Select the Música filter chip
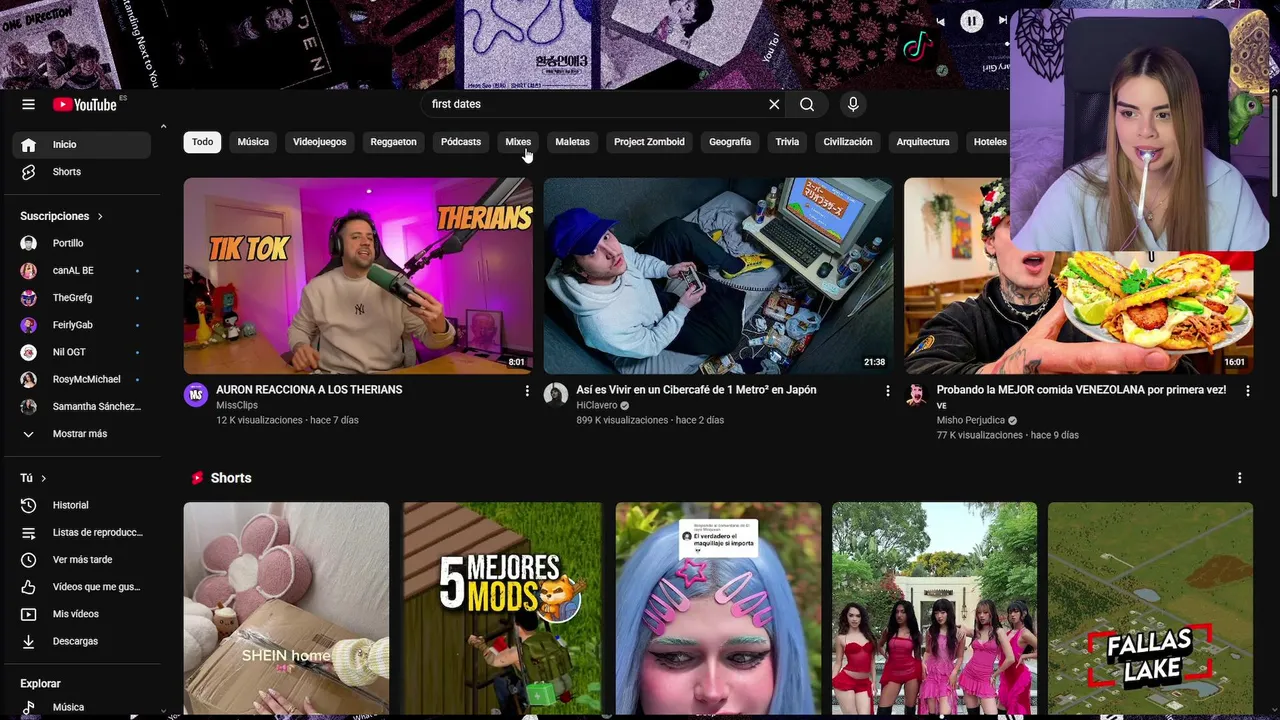This screenshot has width=1280, height=720. click(x=253, y=142)
